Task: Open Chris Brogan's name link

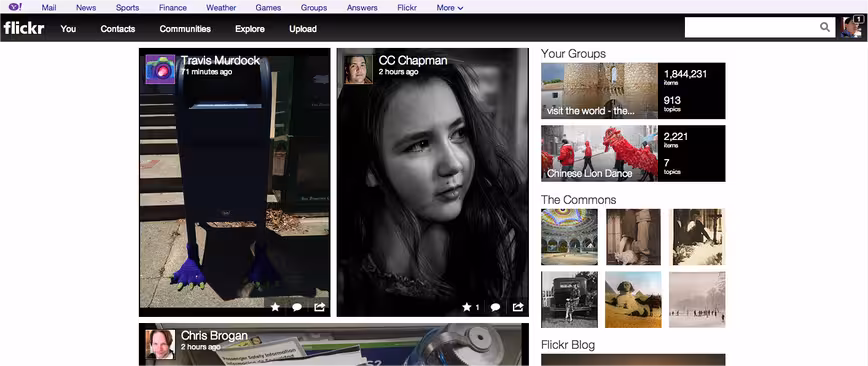Action: point(214,336)
